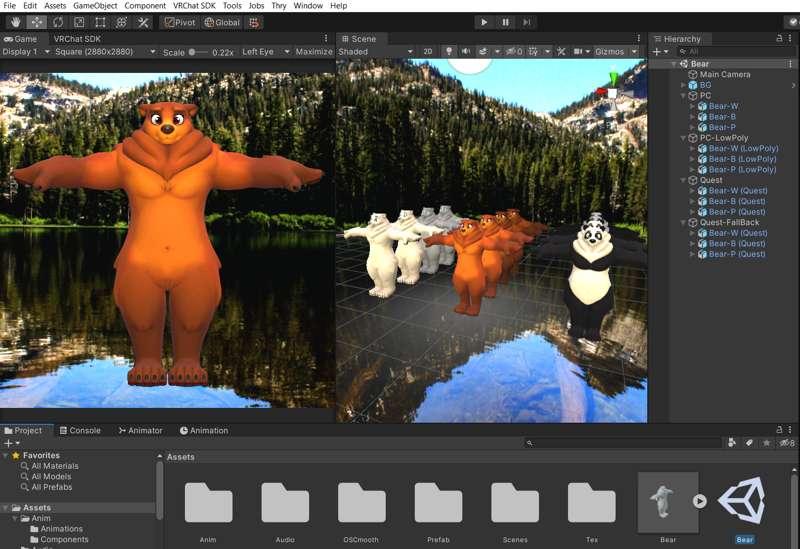Screen dimensions: 800x549
Task: Select Bear-W (LowPoly) in Hierarchy
Action: click(743, 148)
